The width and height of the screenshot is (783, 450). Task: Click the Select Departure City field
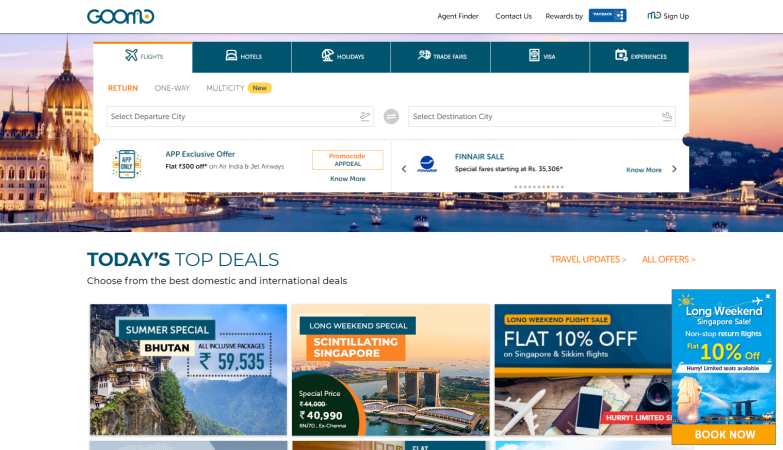240,116
